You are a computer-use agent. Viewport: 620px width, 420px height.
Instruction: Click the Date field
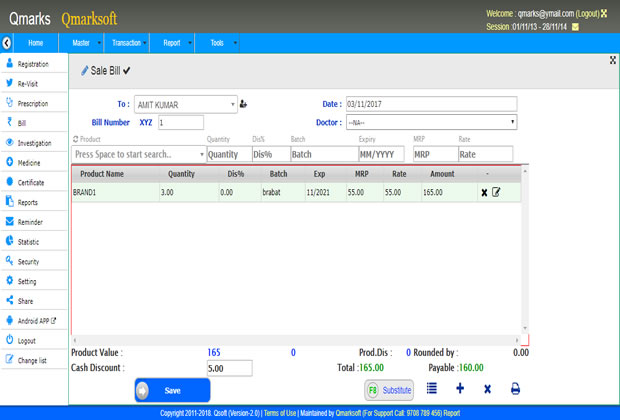[431, 104]
